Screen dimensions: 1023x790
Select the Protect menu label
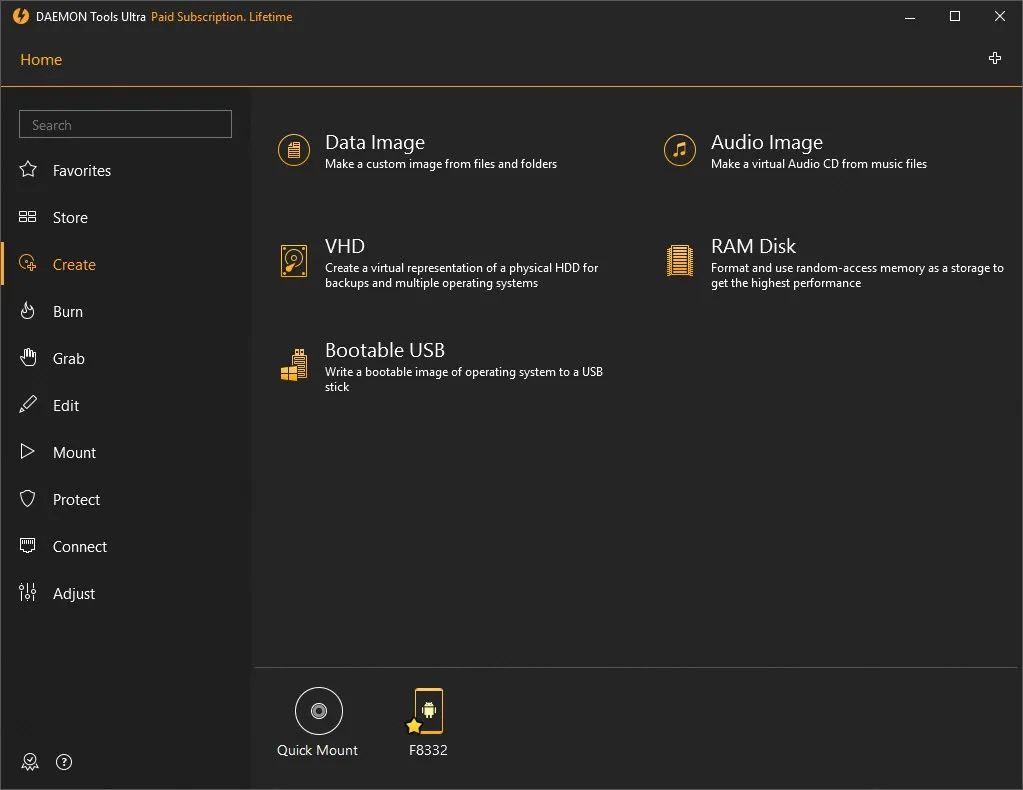click(76, 500)
